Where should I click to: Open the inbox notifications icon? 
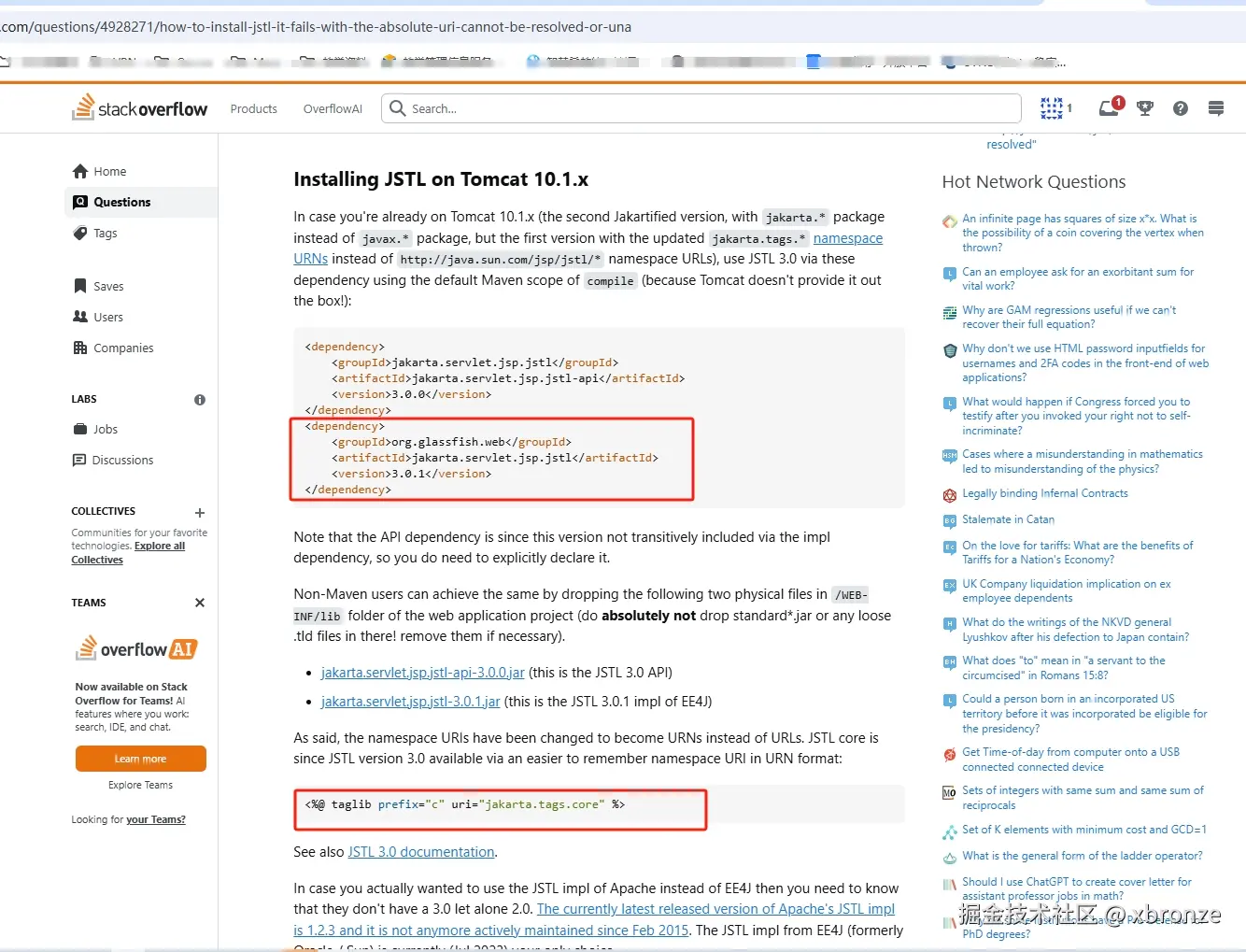(1110, 107)
